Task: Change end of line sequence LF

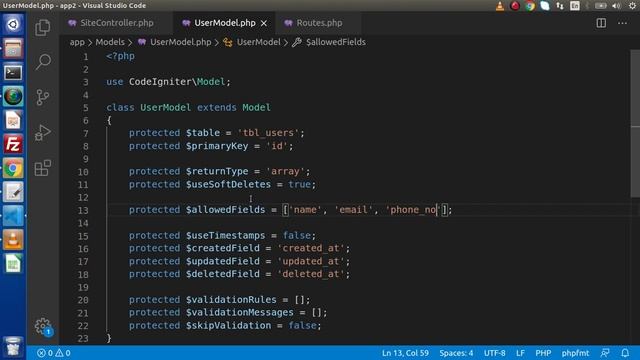Action: click(x=520, y=353)
